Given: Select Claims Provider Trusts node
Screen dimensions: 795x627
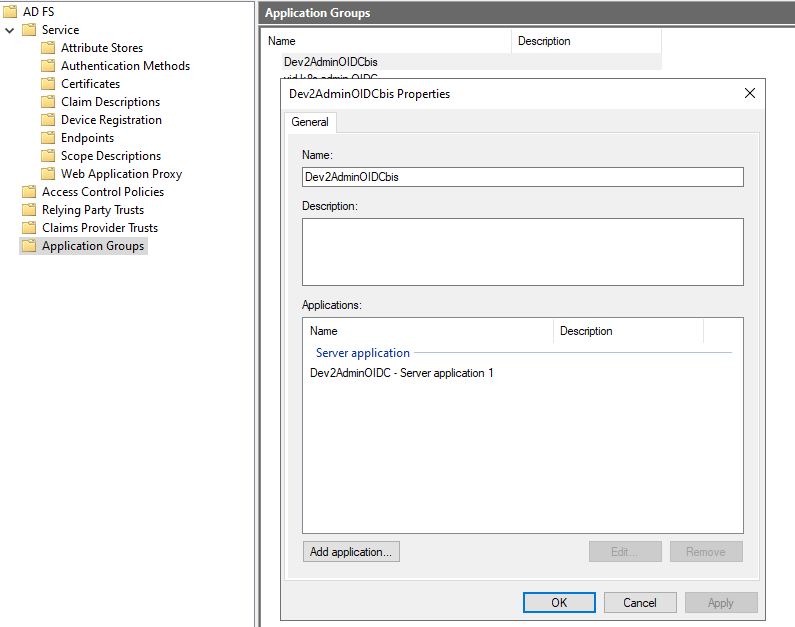Looking at the screenshot, I should pyautogui.click(x=100, y=228).
